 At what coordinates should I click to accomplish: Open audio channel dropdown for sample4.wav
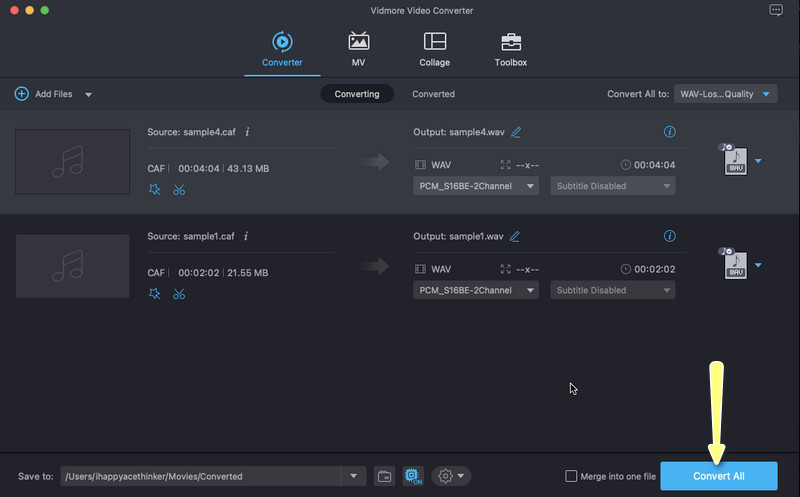(476, 186)
